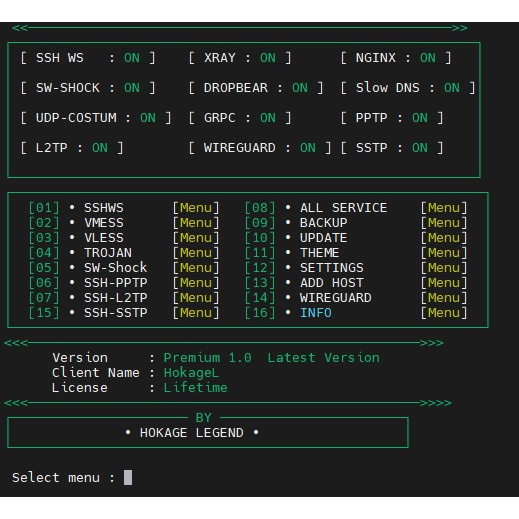Click the [11] option number
Screen dimensions: 519x519
260,253
